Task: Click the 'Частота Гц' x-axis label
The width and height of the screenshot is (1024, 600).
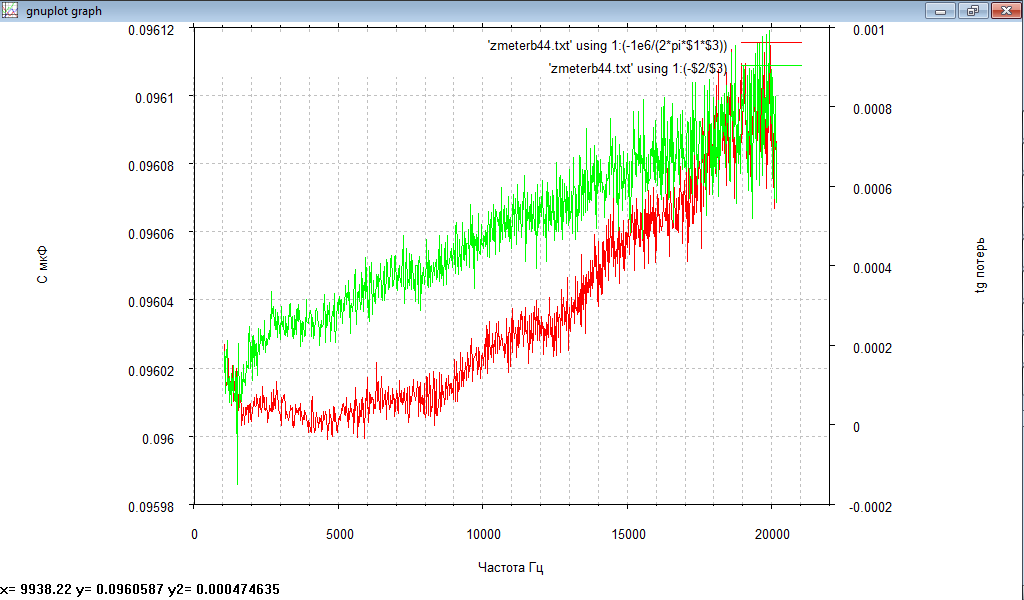Action: [511, 567]
